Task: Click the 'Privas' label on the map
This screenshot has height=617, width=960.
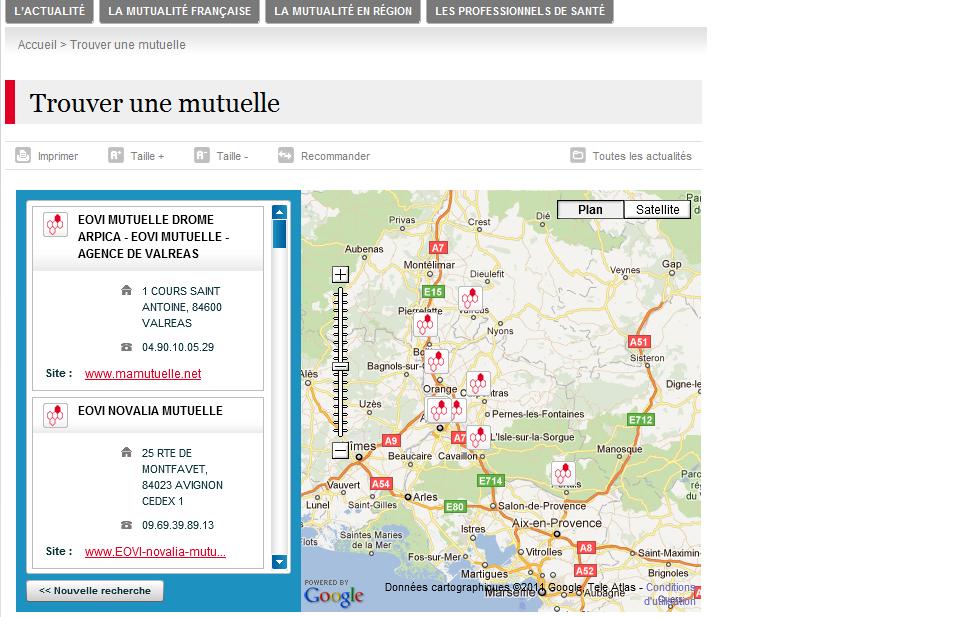Action: tap(402, 220)
